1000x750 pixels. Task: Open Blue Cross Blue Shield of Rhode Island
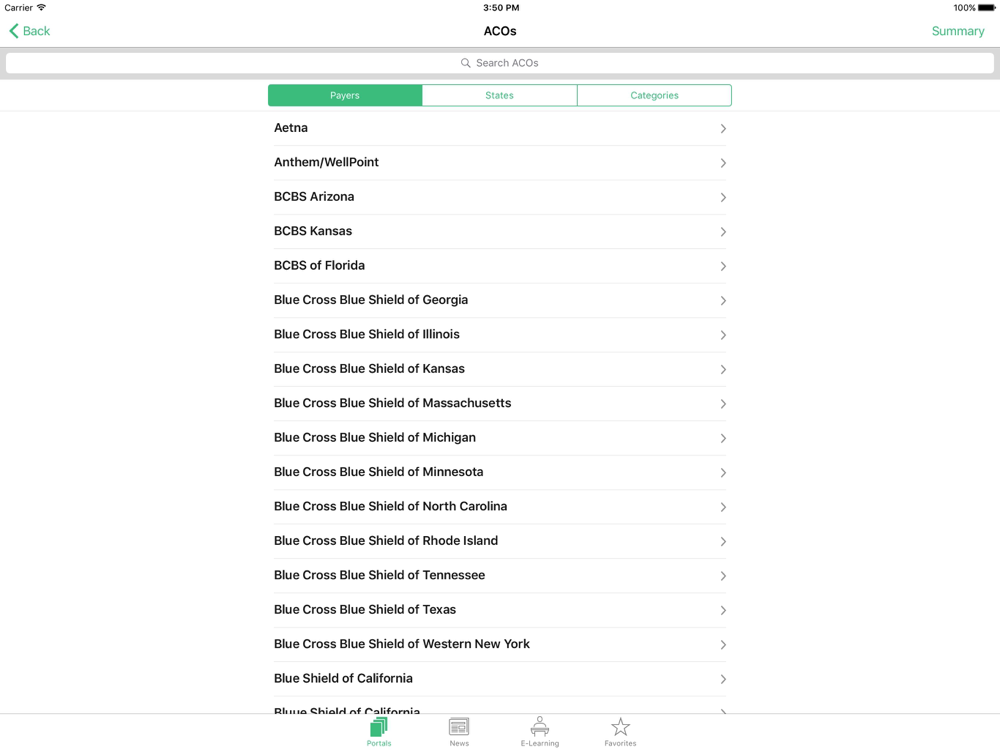(500, 541)
